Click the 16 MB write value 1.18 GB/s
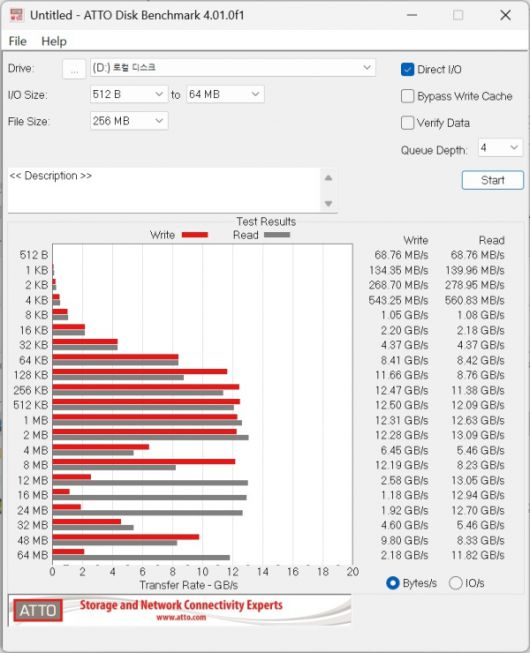 point(404,495)
